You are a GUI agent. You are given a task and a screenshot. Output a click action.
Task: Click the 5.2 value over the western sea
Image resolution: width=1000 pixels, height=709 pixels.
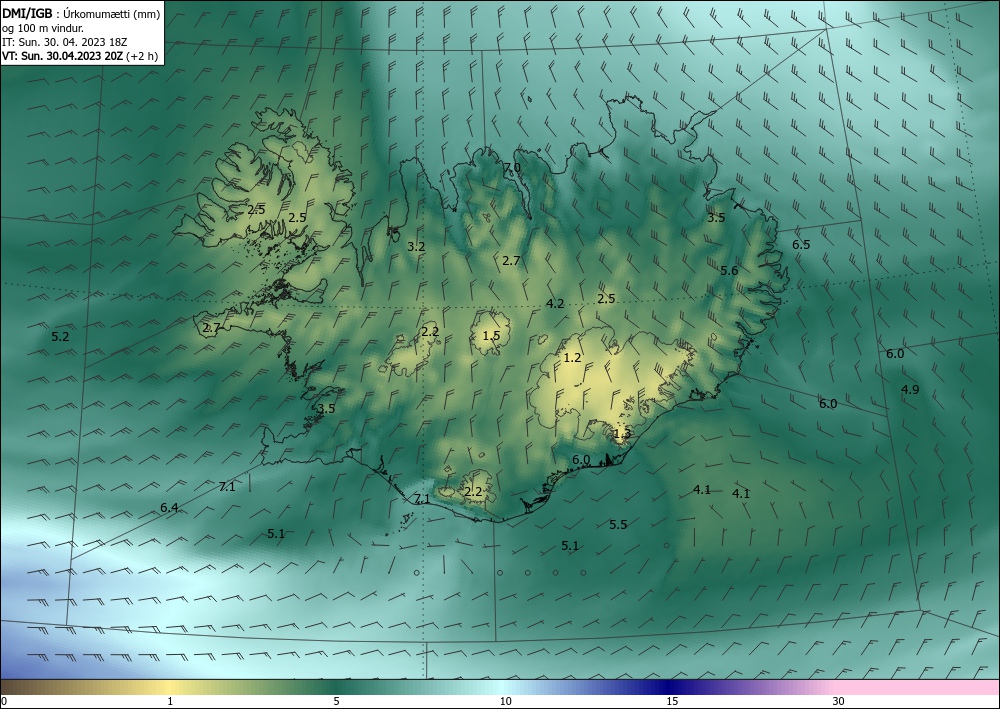(60, 336)
